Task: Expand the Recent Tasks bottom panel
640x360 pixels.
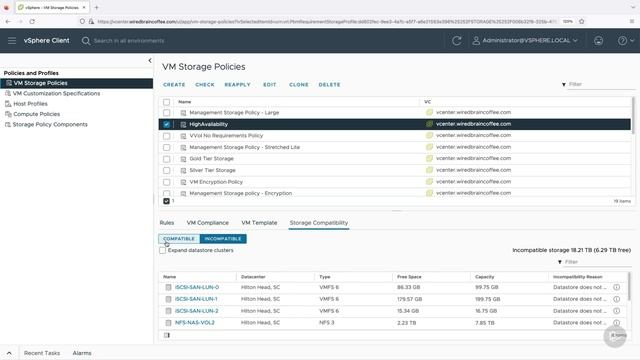Action: [9, 353]
